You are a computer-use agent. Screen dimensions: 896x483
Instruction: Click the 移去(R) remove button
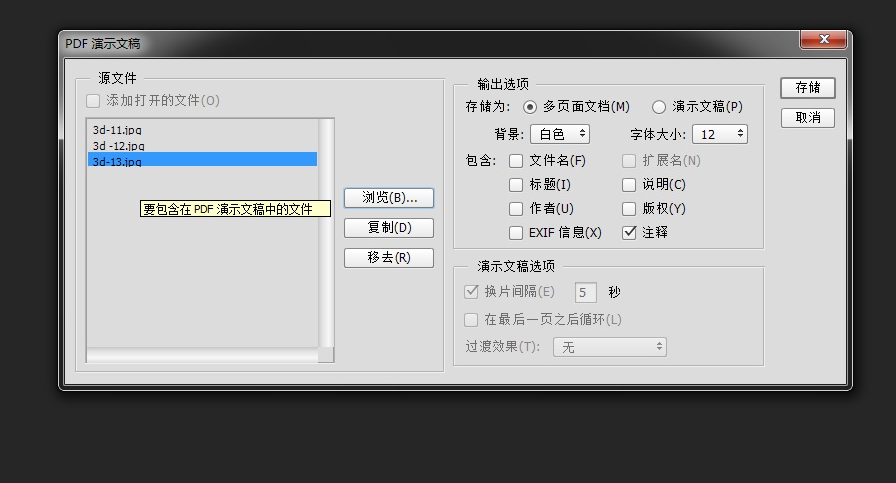coord(389,257)
